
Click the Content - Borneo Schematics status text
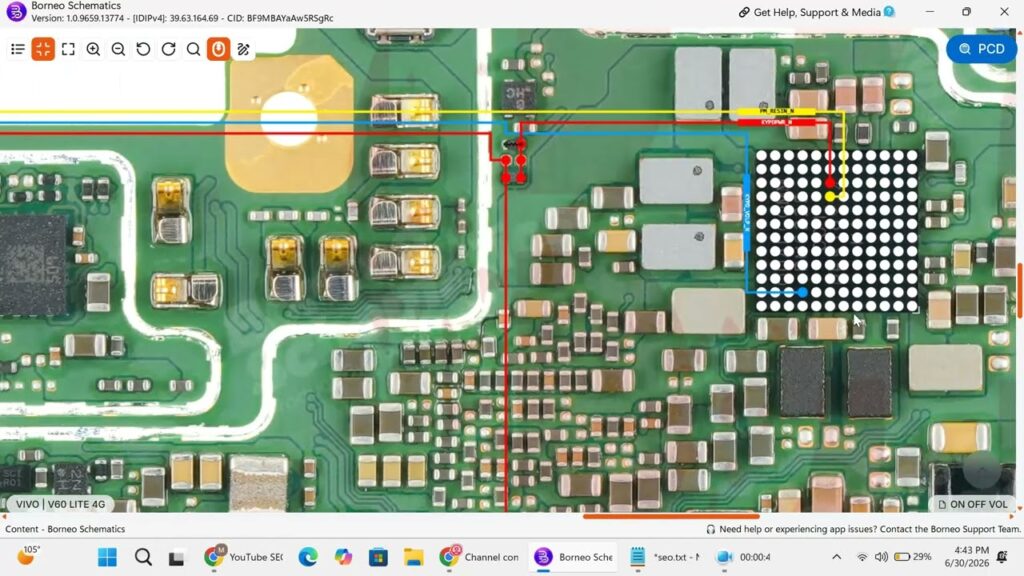pyautogui.click(x=65, y=529)
